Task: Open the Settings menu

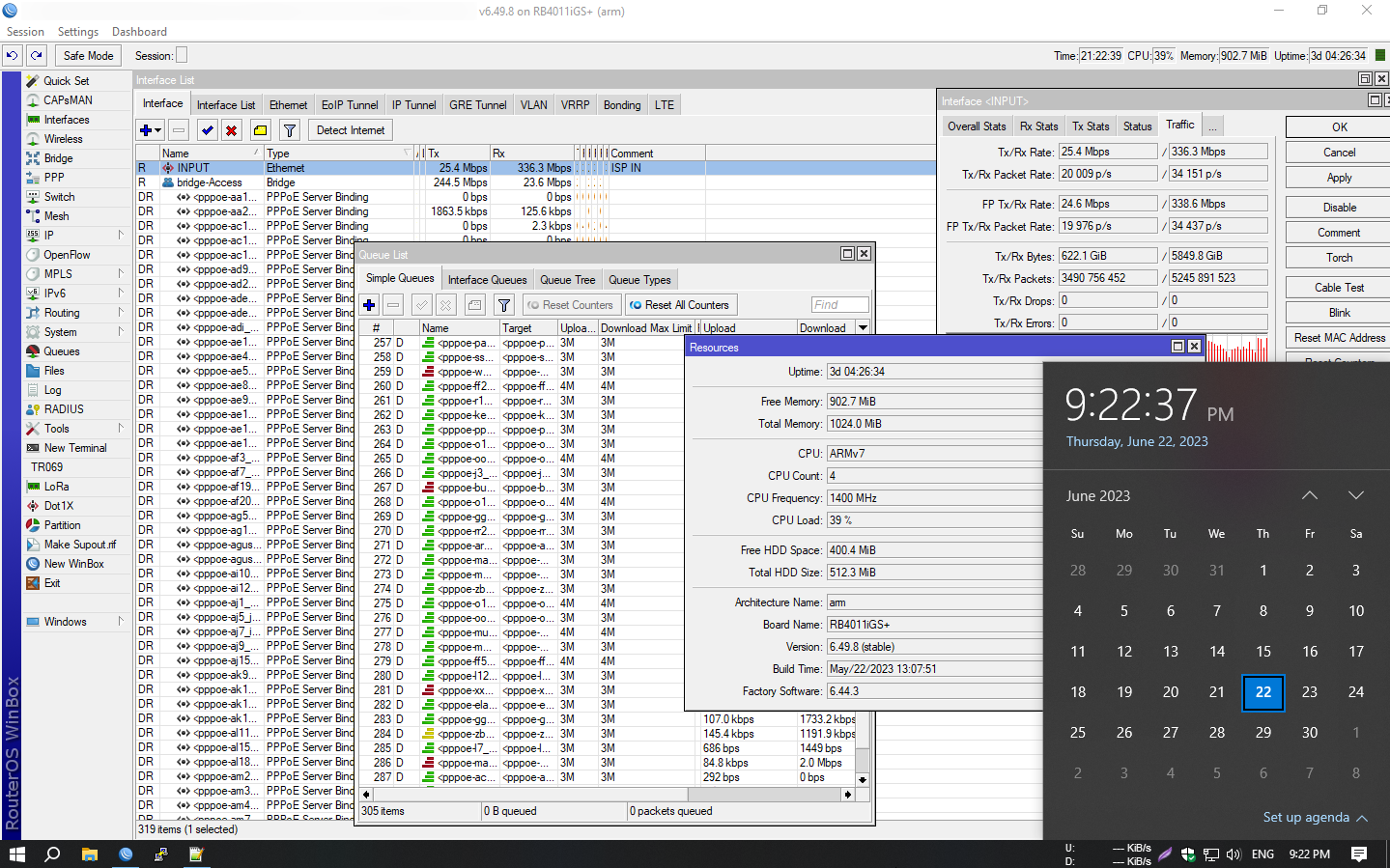Action: 78,32
